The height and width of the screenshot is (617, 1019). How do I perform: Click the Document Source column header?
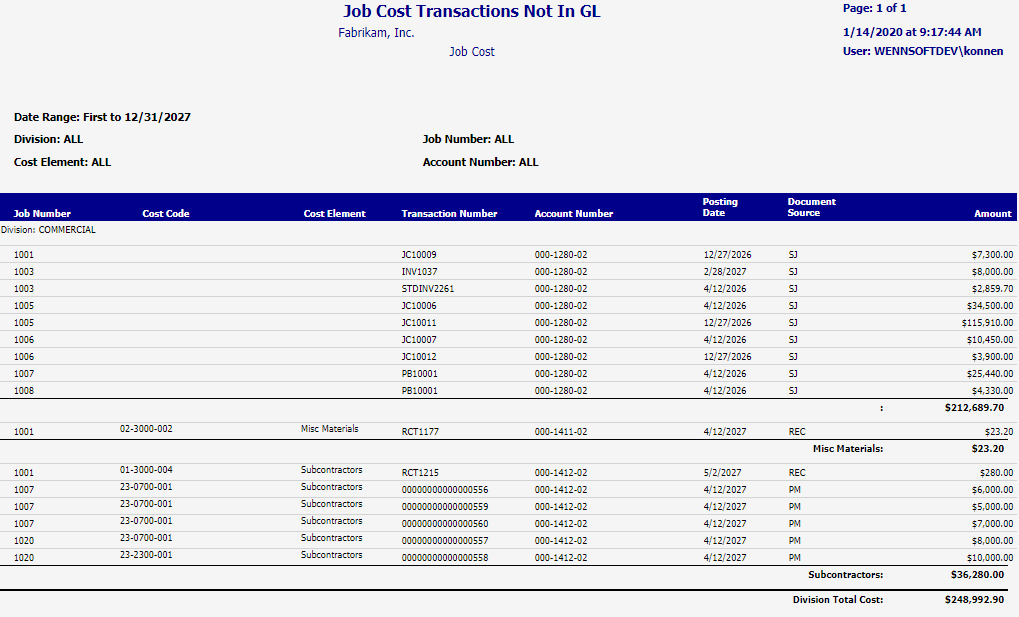point(811,207)
